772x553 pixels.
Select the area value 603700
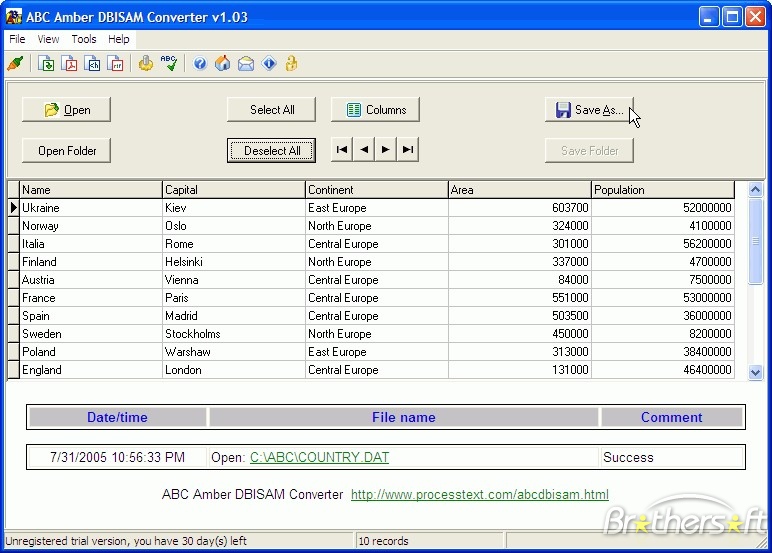520,208
